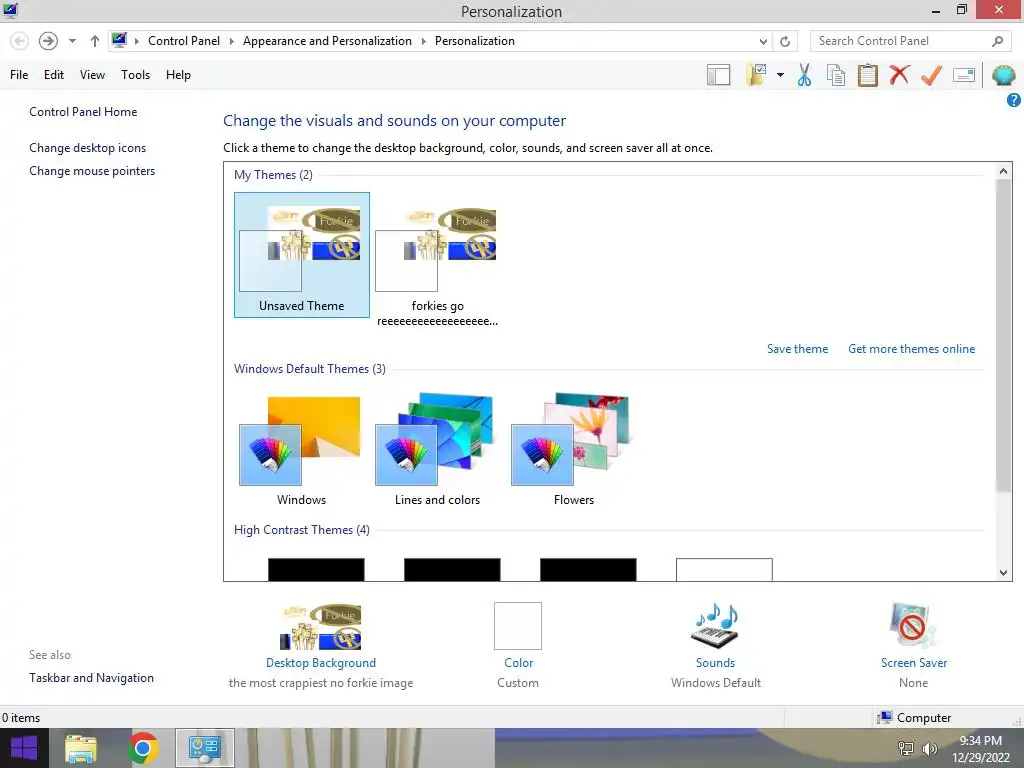Screen dimensions: 1024x768
Task: Open help with the question mark icon
Action: tap(1013, 100)
